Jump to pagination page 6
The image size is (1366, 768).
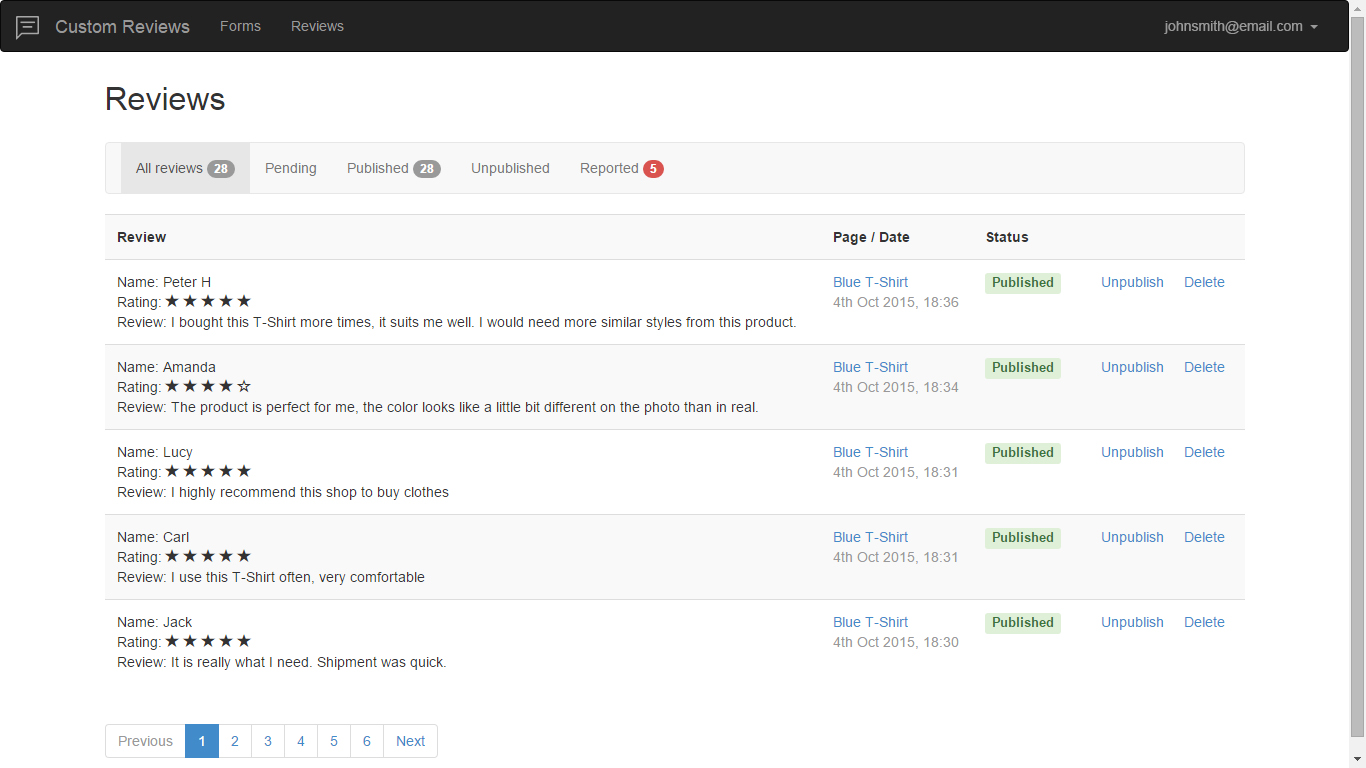point(367,741)
